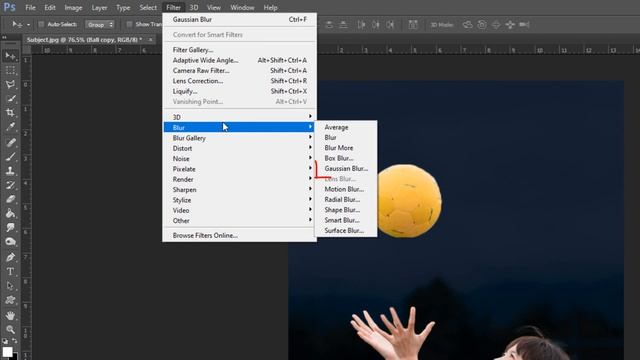Reapply last Gaussian Blur at menu top
Viewport: 640px width, 360px height.
point(240,19)
